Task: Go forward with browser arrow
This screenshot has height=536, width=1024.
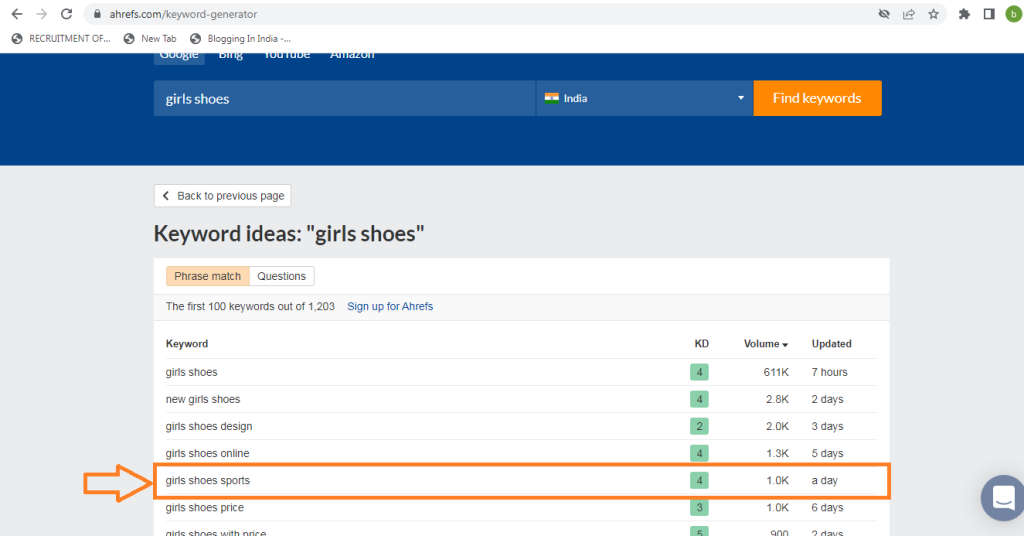Action: pyautogui.click(x=42, y=14)
